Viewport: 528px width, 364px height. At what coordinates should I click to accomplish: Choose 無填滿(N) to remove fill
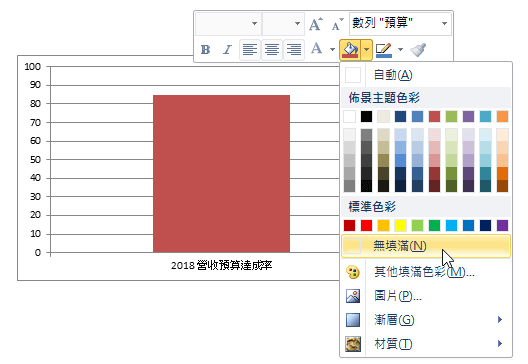(426, 246)
